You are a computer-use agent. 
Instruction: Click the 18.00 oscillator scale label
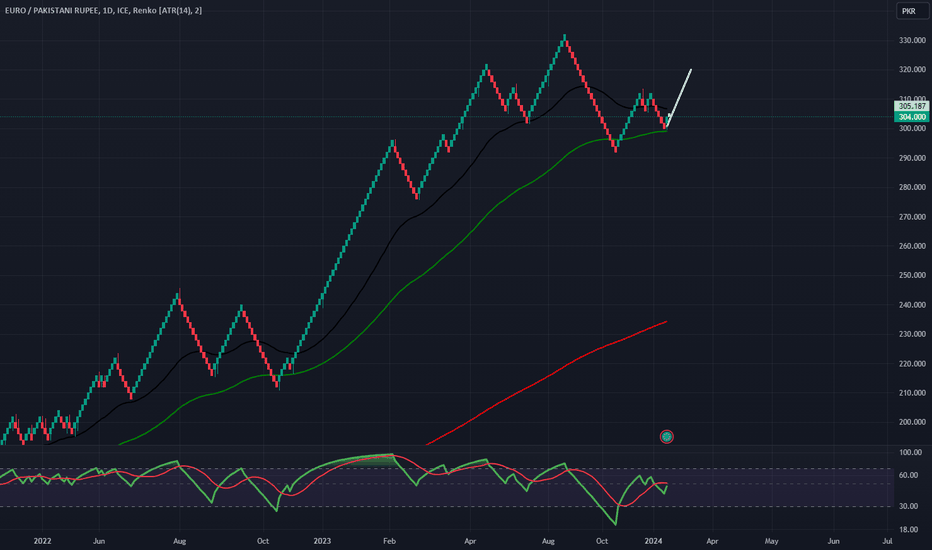coord(910,530)
